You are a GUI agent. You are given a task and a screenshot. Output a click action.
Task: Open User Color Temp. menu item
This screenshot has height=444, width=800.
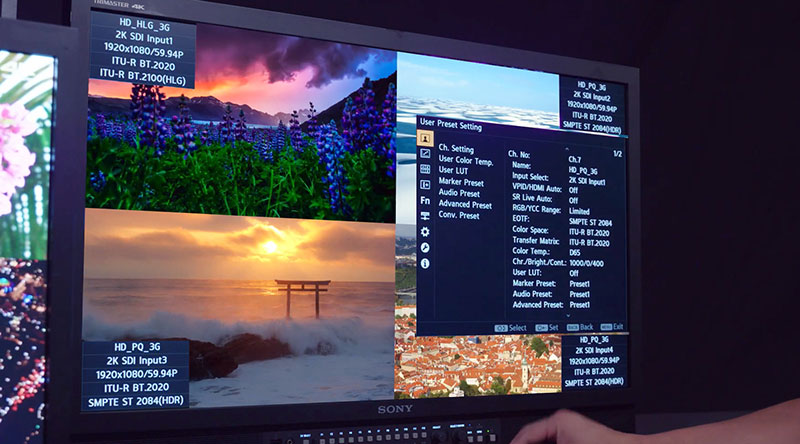point(466,160)
